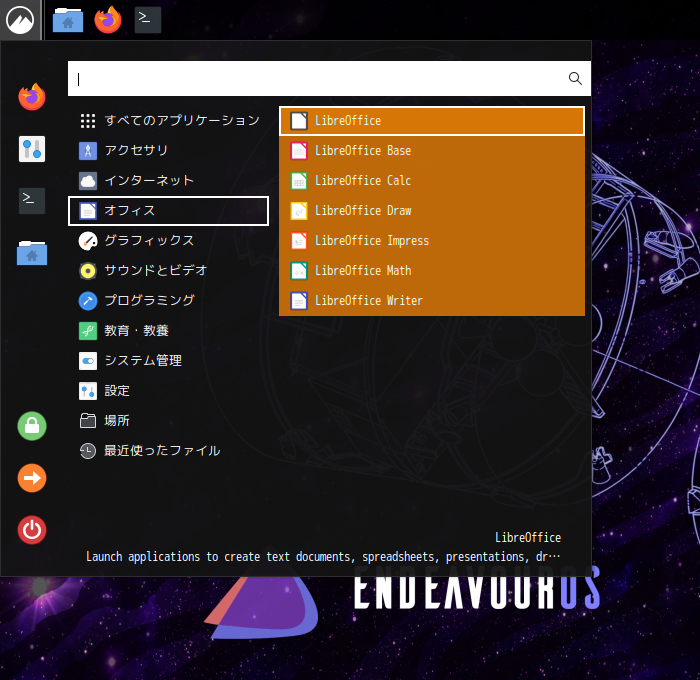Screen dimensions: 700x680
Task: Open the 設定 category
Action: [168, 391]
